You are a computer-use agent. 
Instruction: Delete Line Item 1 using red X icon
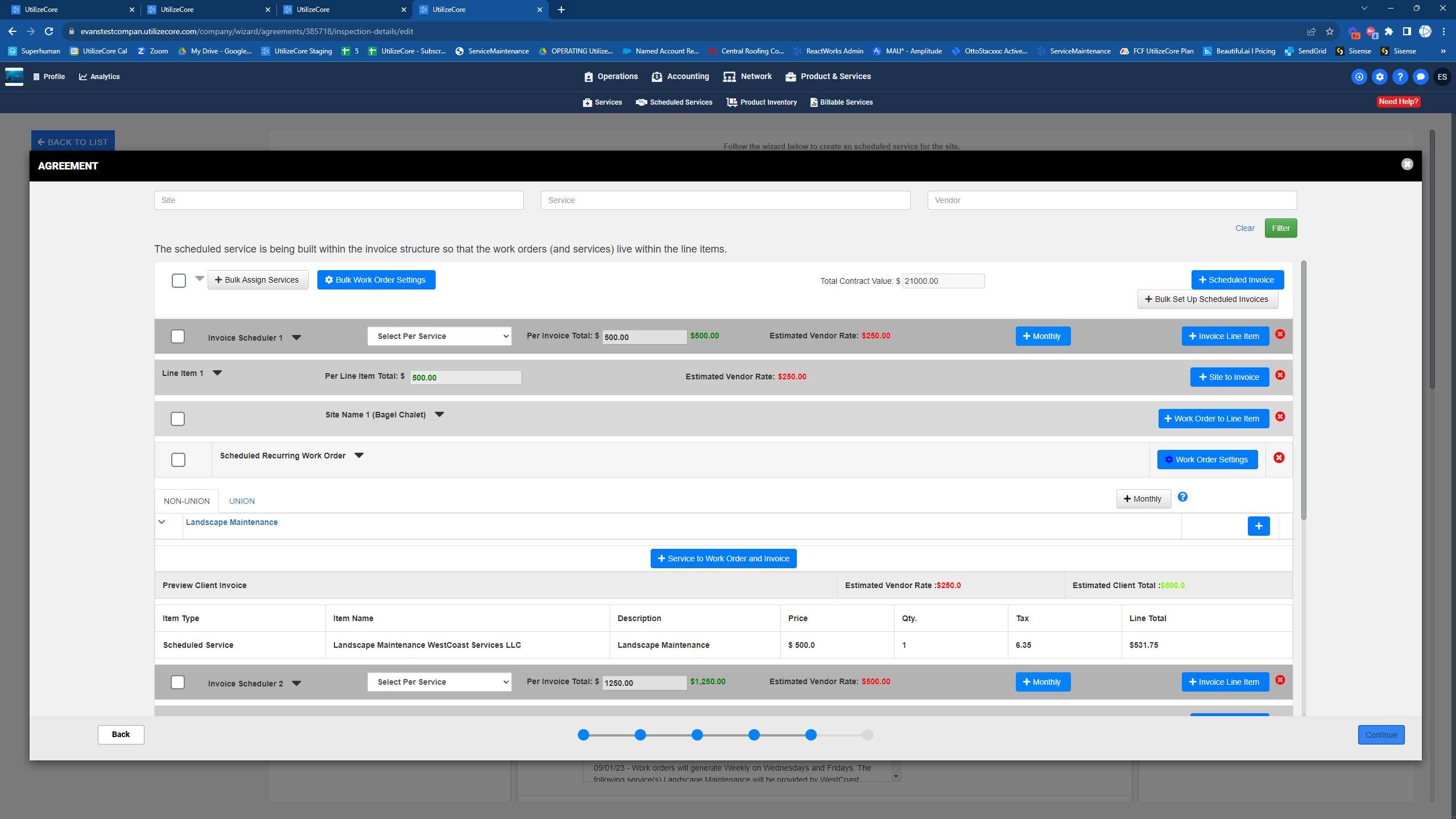(x=1280, y=375)
